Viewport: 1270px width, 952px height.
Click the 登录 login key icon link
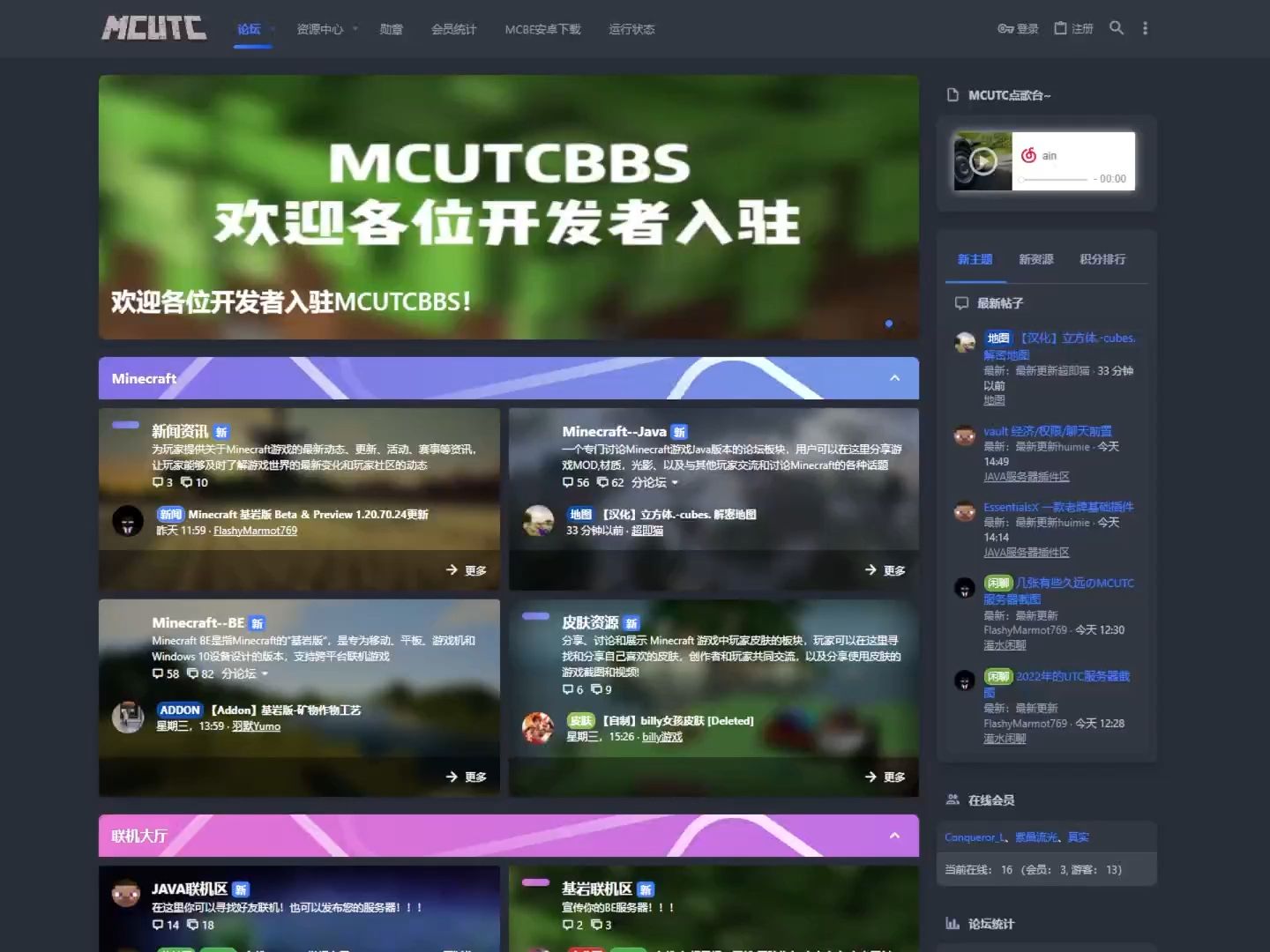pos(1018,29)
